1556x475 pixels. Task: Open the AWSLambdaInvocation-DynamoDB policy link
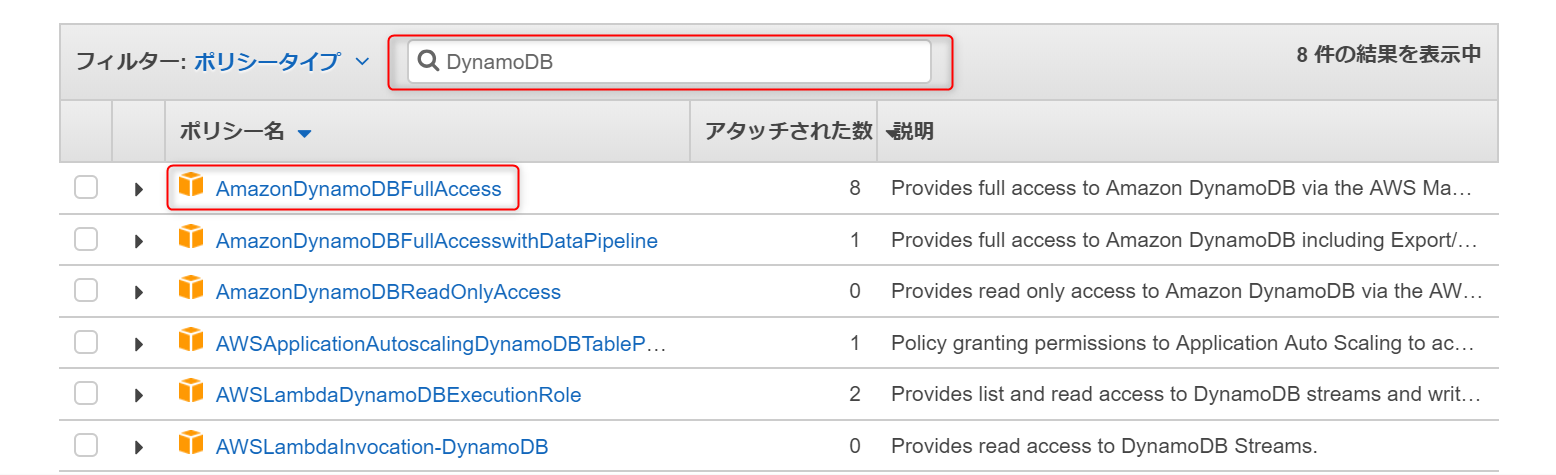[382, 447]
